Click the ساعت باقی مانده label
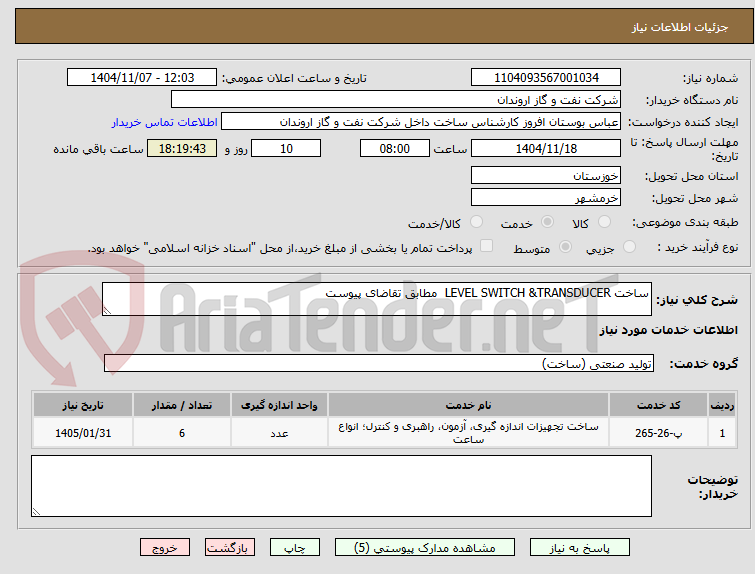755x574 pixels. click(x=98, y=149)
